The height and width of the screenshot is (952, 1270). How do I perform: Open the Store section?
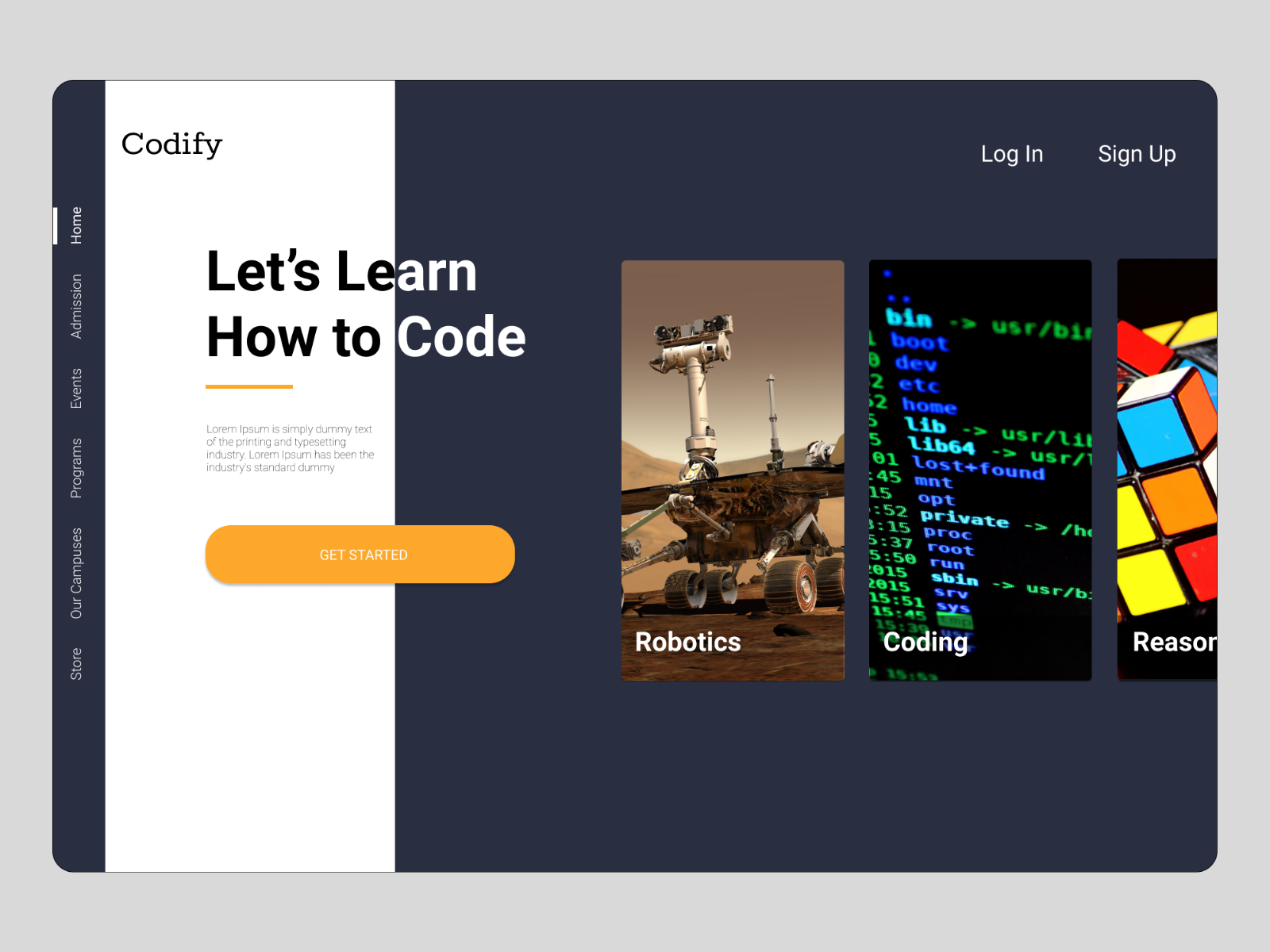[x=76, y=662]
